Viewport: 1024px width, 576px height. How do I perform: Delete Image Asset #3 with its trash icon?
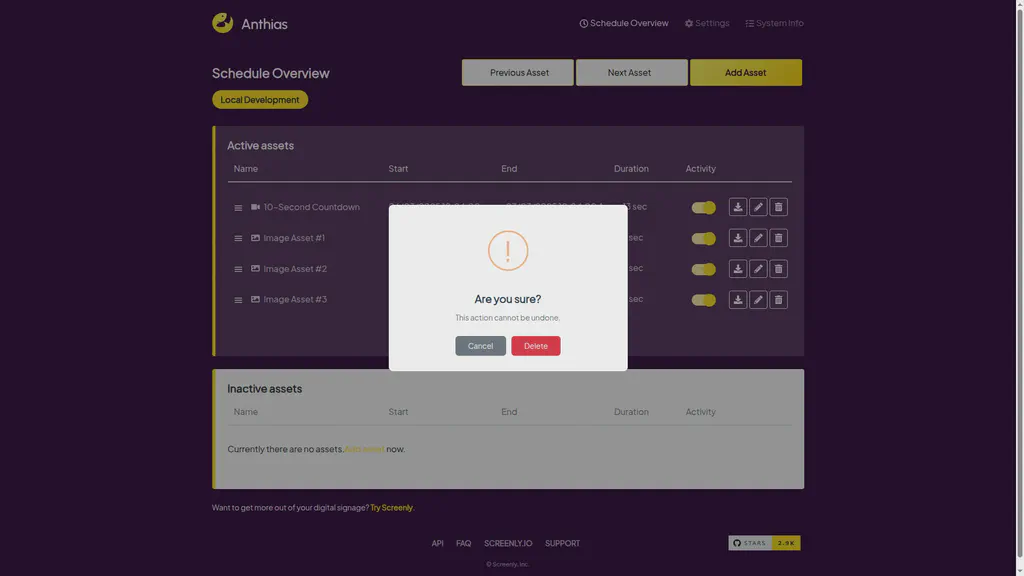778,299
